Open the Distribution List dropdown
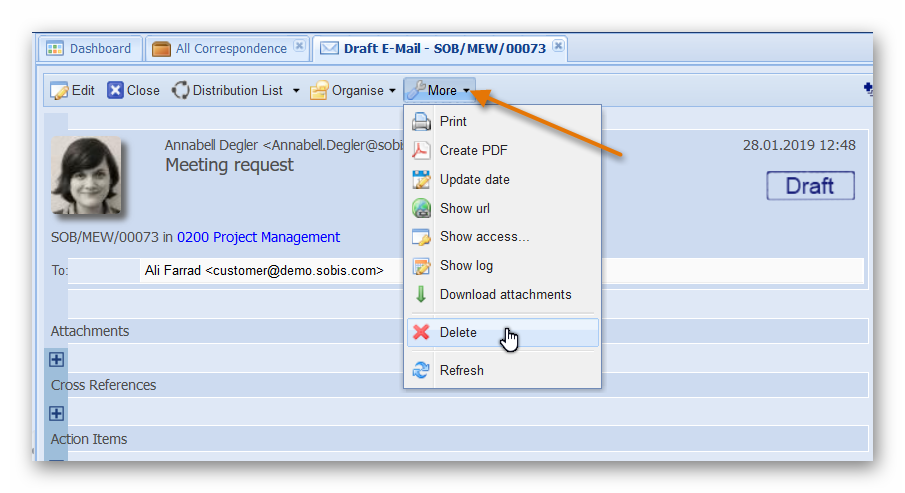Image resolution: width=905 pixels, height=493 pixels. [236, 90]
